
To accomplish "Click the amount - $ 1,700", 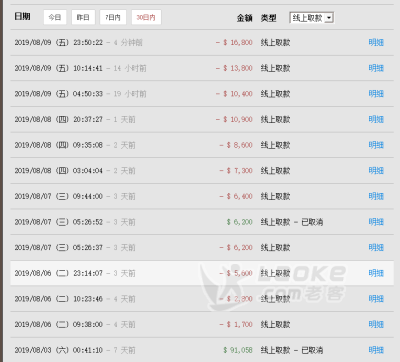I will (236, 324).
